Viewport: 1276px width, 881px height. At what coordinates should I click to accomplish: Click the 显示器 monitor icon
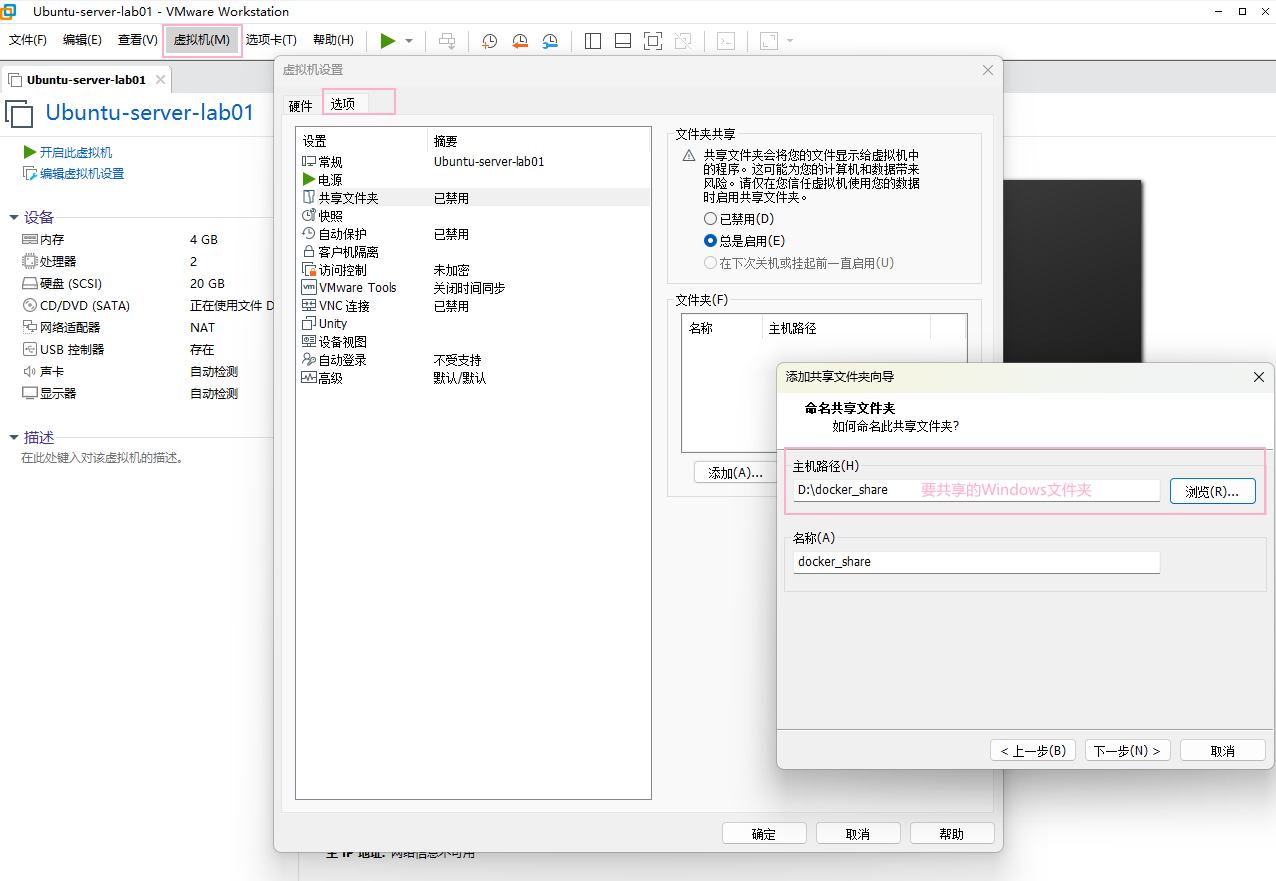[29, 393]
